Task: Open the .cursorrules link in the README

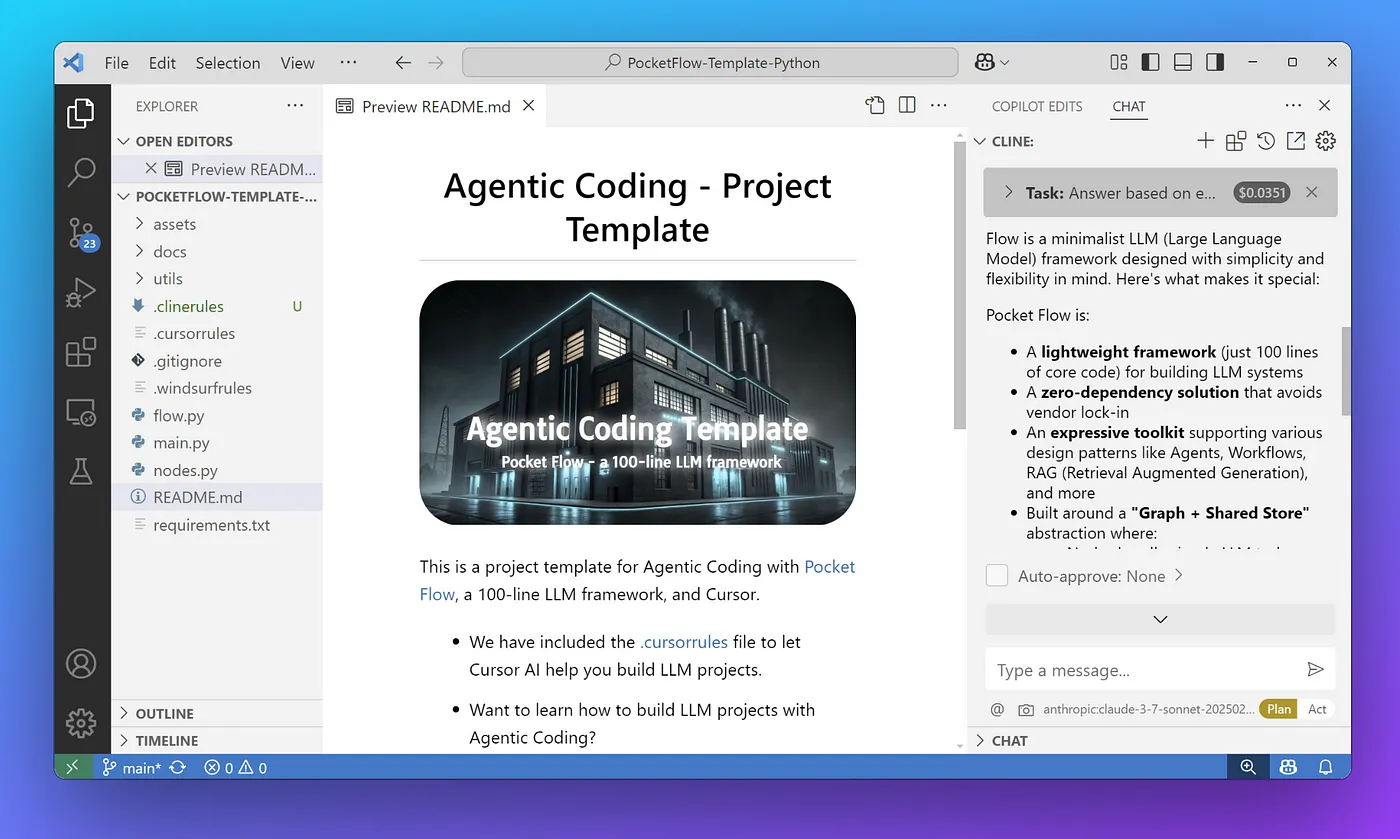Action: click(x=684, y=642)
